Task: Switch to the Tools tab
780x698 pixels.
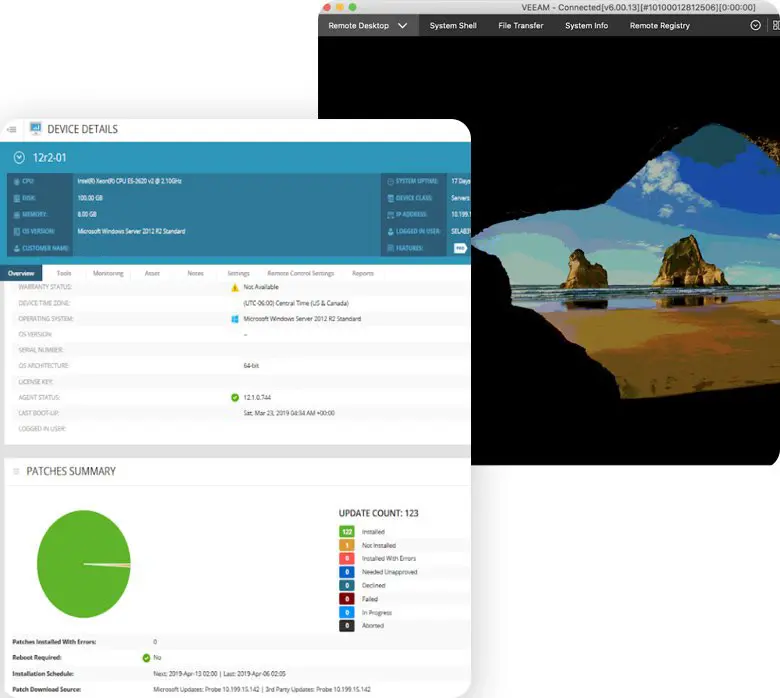Action: (x=64, y=273)
